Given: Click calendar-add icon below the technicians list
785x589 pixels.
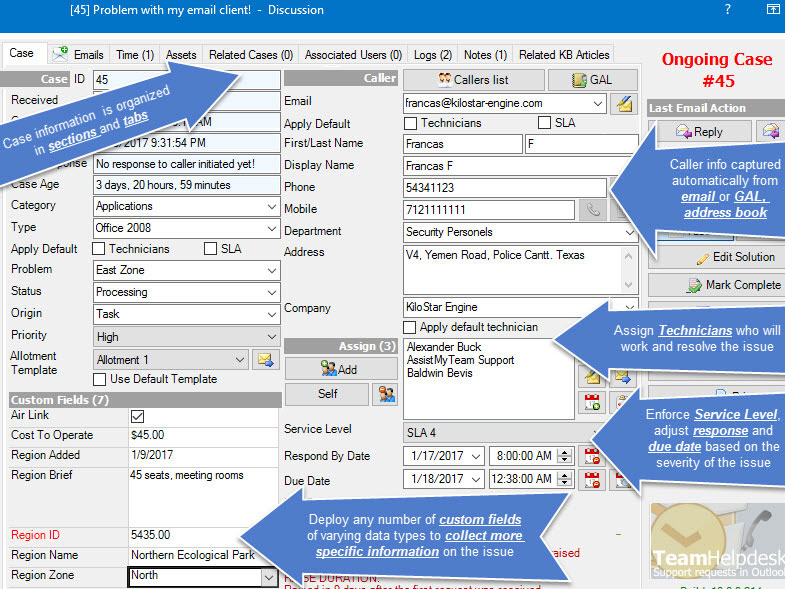Looking at the screenshot, I should (x=592, y=402).
